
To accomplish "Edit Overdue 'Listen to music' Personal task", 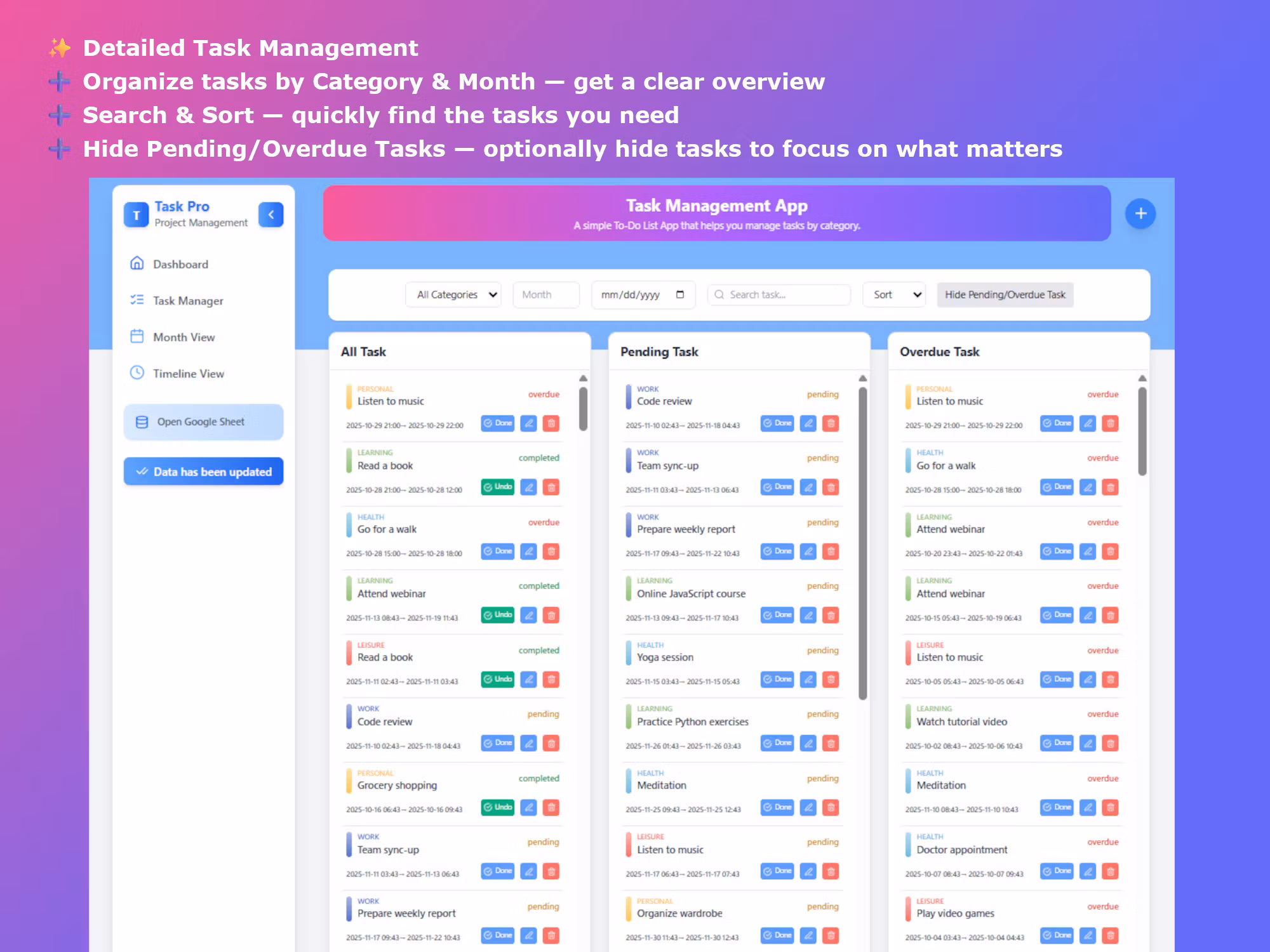I will (x=1088, y=423).
